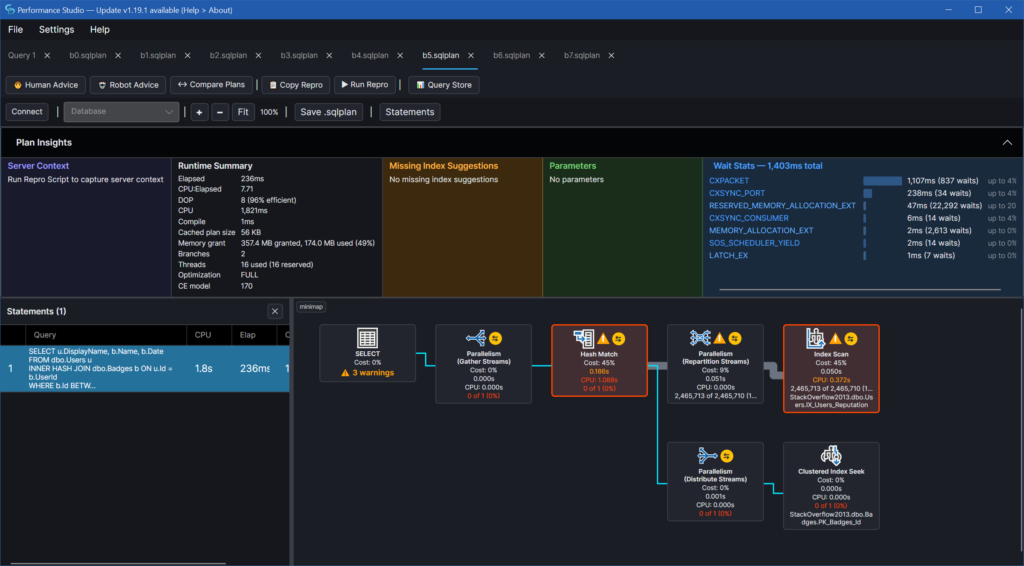Select the Distribute Streams operator icon
The width and height of the screenshot is (1024, 566).
point(707,455)
